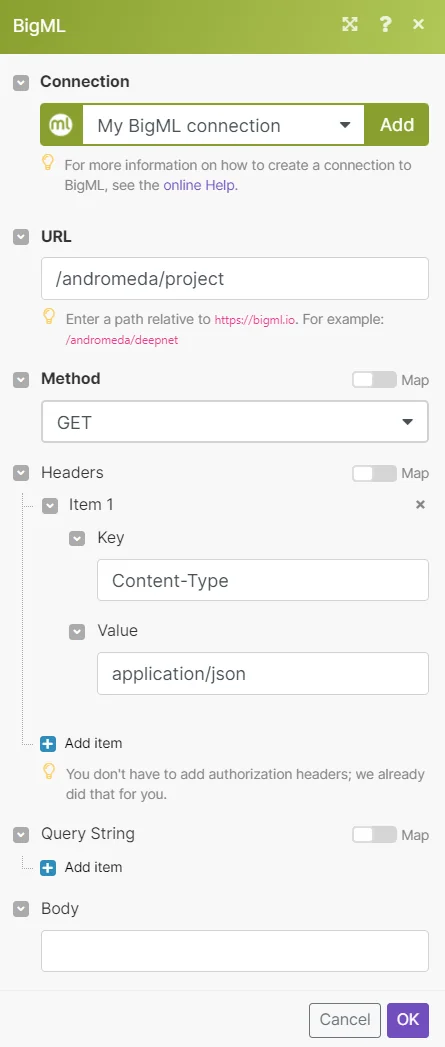Click the expand-to-fullscreen icon in header
This screenshot has height=1047, width=445.
[349, 25]
